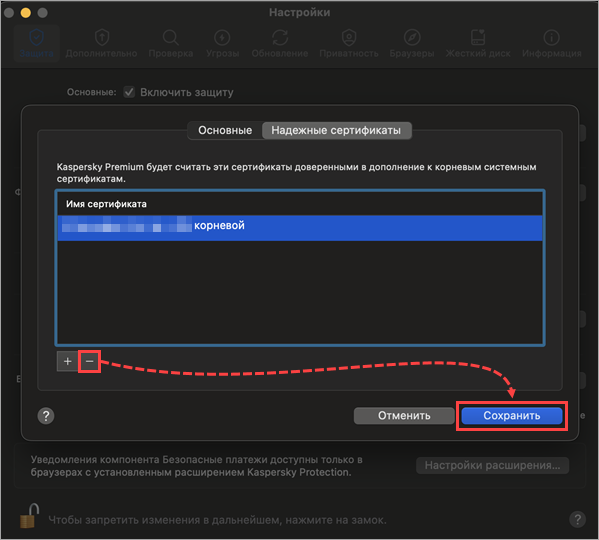Toggle the Включить защиту checkbox

point(129,92)
